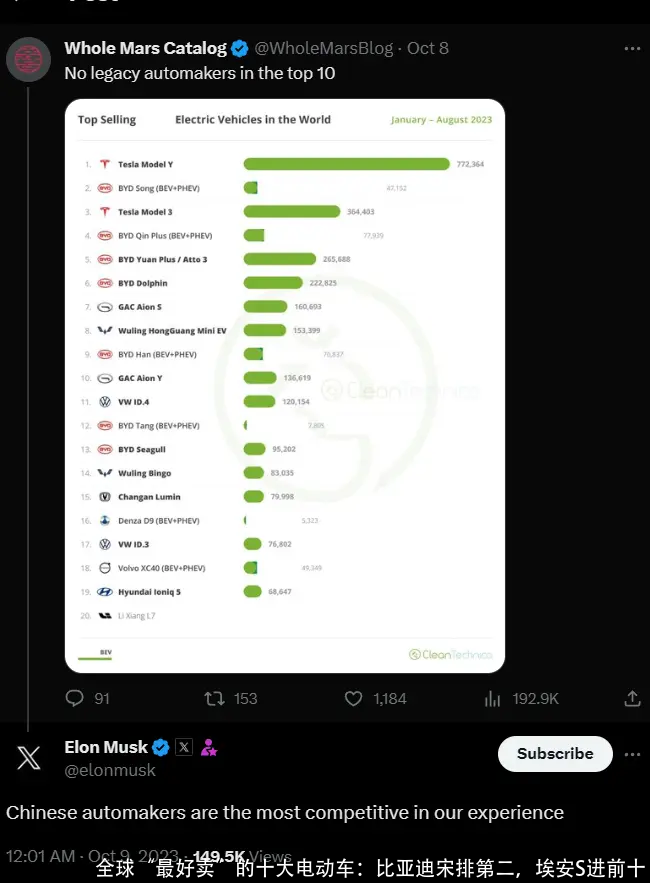650x883 pixels.
Task: Open the Oct 8 timestamp link
Action: (426, 47)
